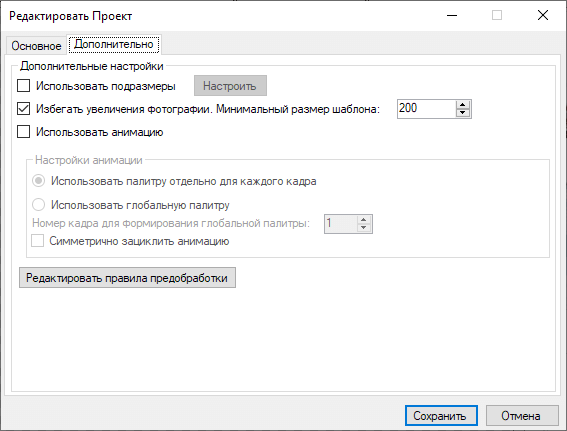Toggle Симметрично зациклить анимацию checkbox
This screenshot has height=431, width=567.
click(x=37, y=241)
